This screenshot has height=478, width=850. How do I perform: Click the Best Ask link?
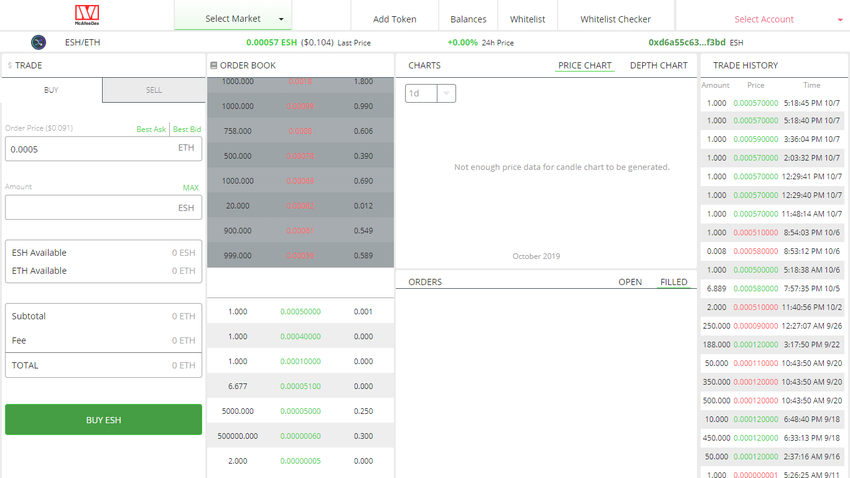151,129
